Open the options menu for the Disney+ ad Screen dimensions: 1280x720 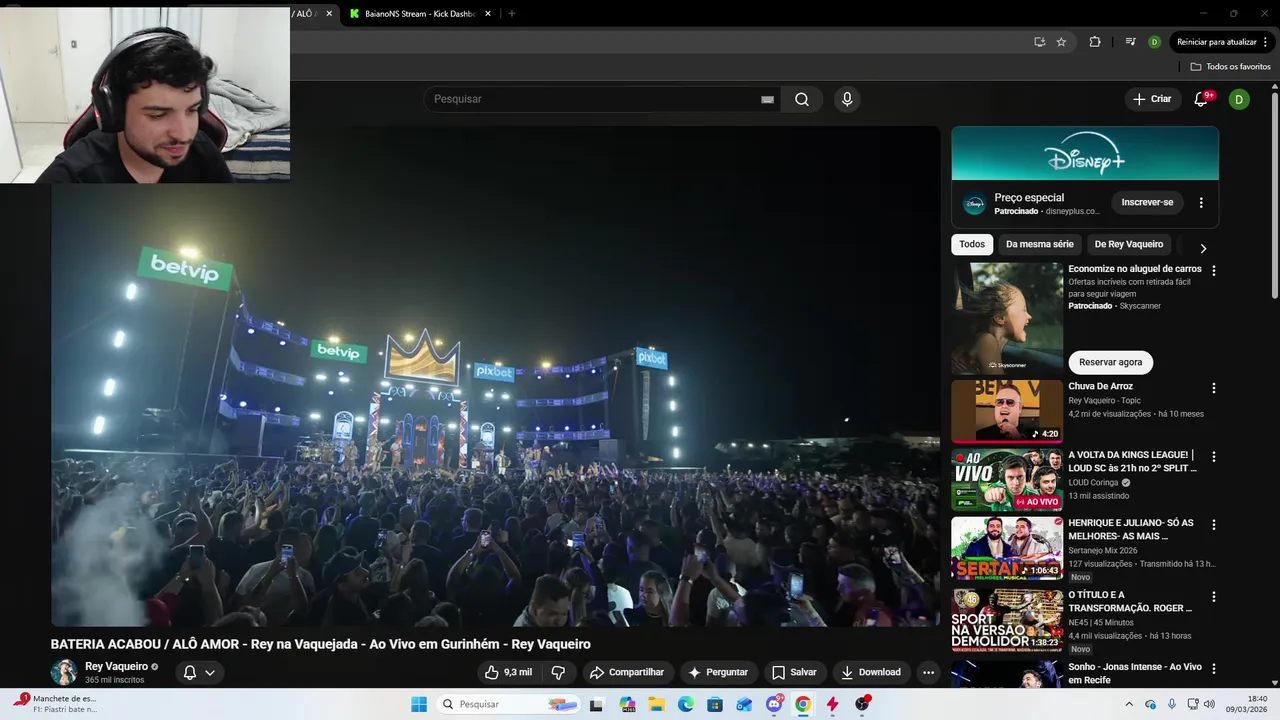[1201, 202]
